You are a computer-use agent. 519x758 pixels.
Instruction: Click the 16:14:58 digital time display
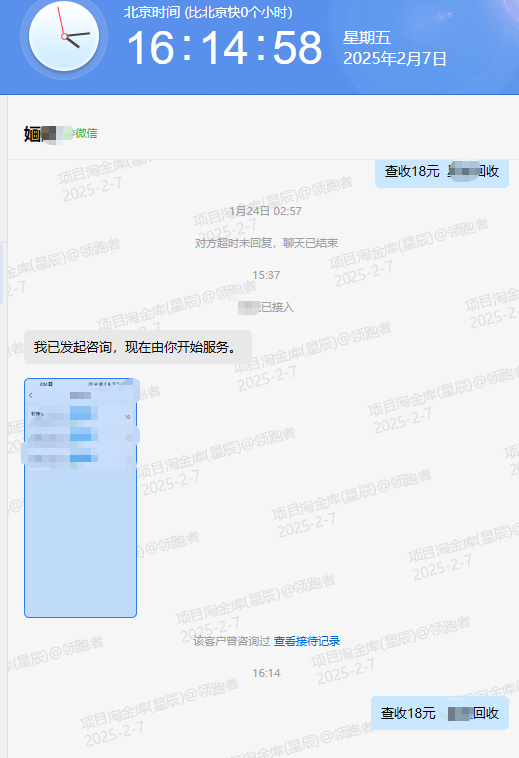coord(224,47)
